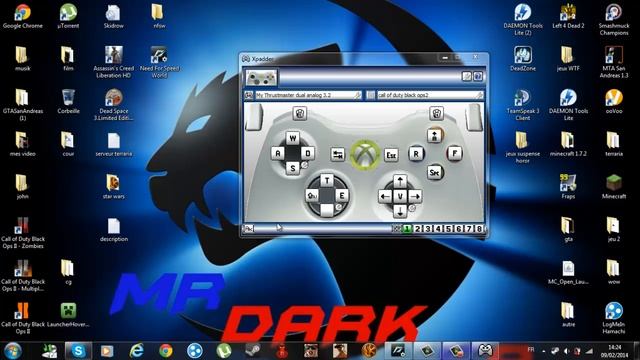Click the E key on the D-pad

tap(342, 196)
